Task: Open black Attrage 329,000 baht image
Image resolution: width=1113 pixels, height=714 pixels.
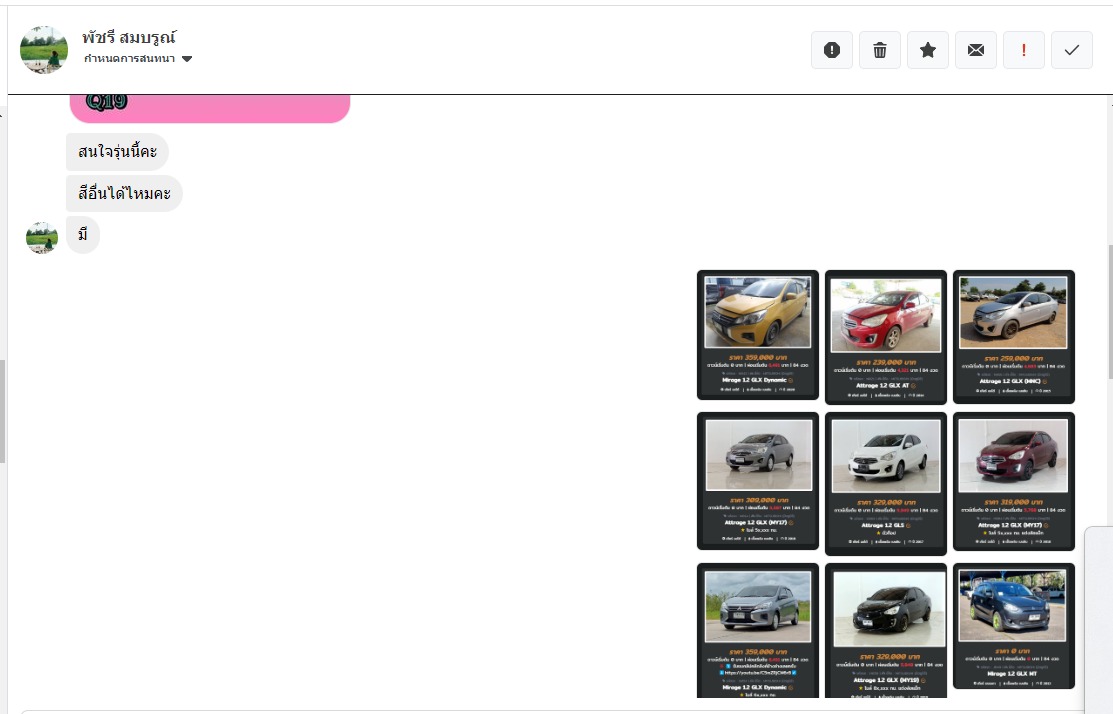Action: click(886, 631)
